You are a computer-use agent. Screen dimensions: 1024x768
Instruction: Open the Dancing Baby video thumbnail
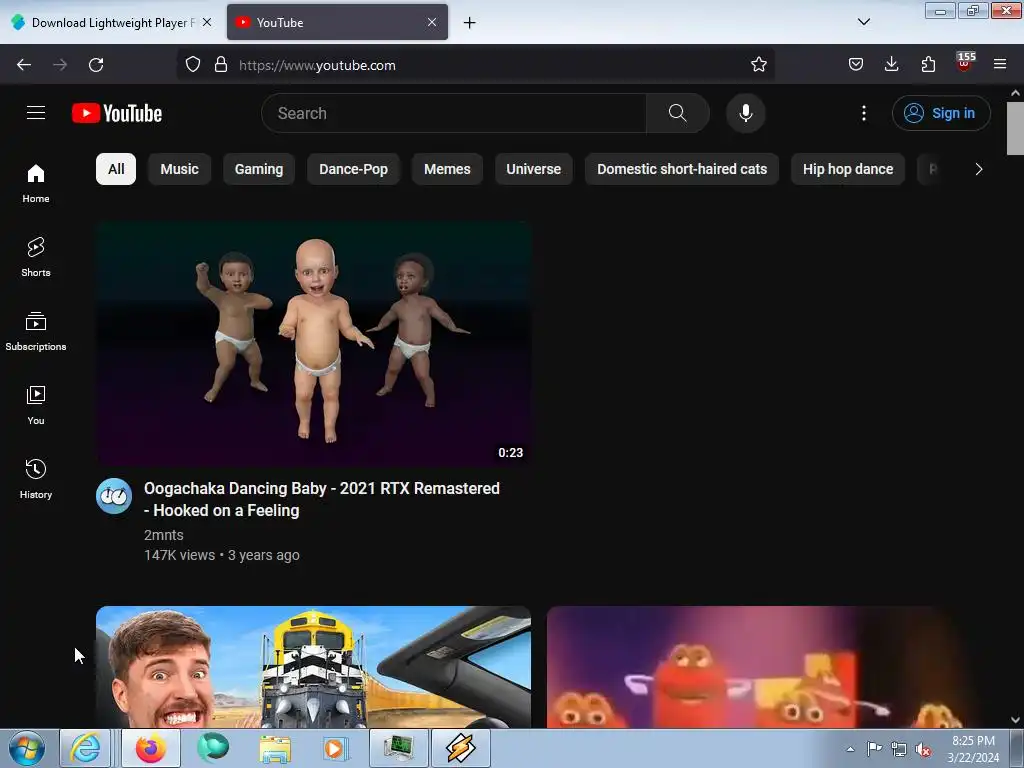(x=313, y=344)
